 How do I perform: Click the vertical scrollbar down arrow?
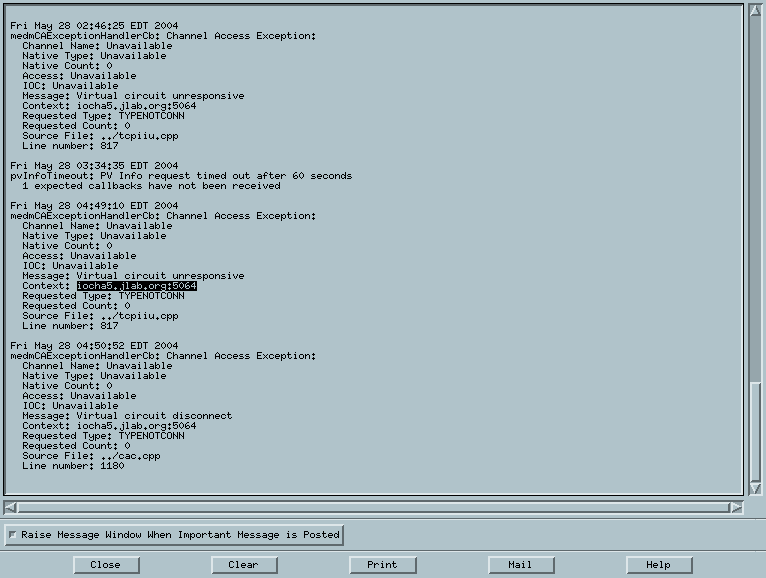755,489
